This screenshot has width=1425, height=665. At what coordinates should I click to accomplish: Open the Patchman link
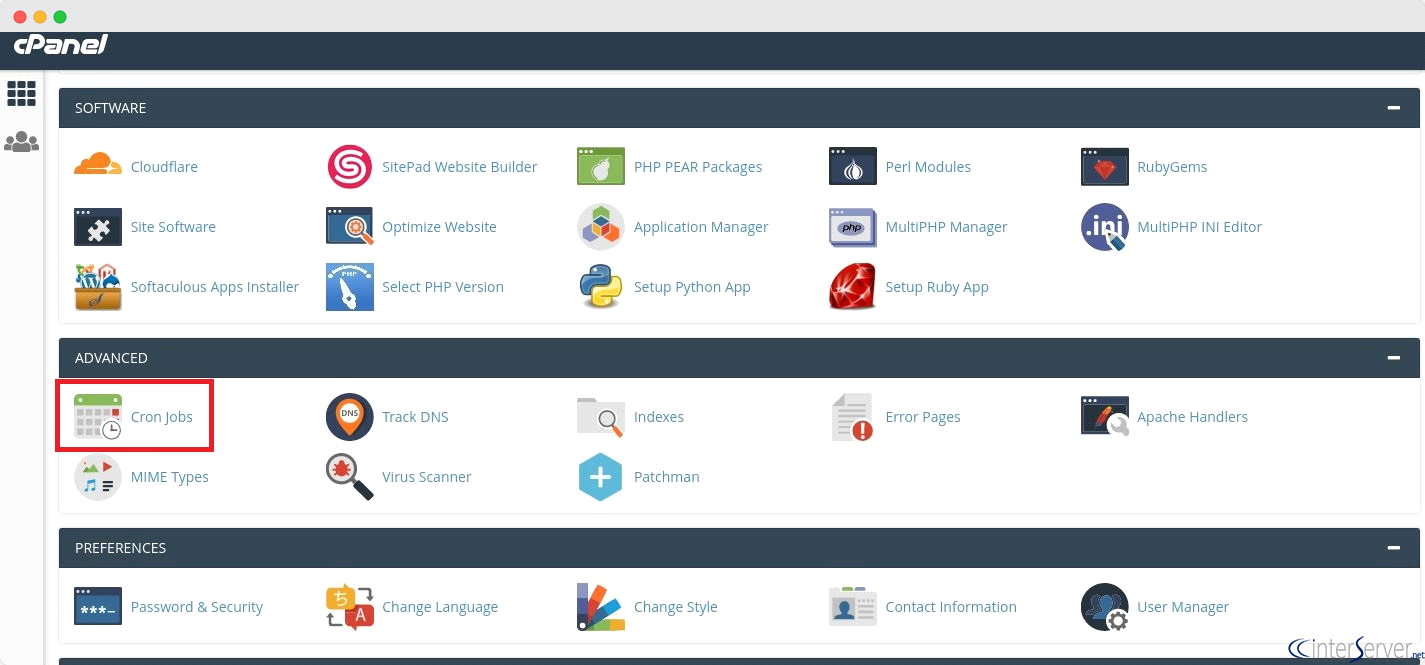(x=667, y=477)
